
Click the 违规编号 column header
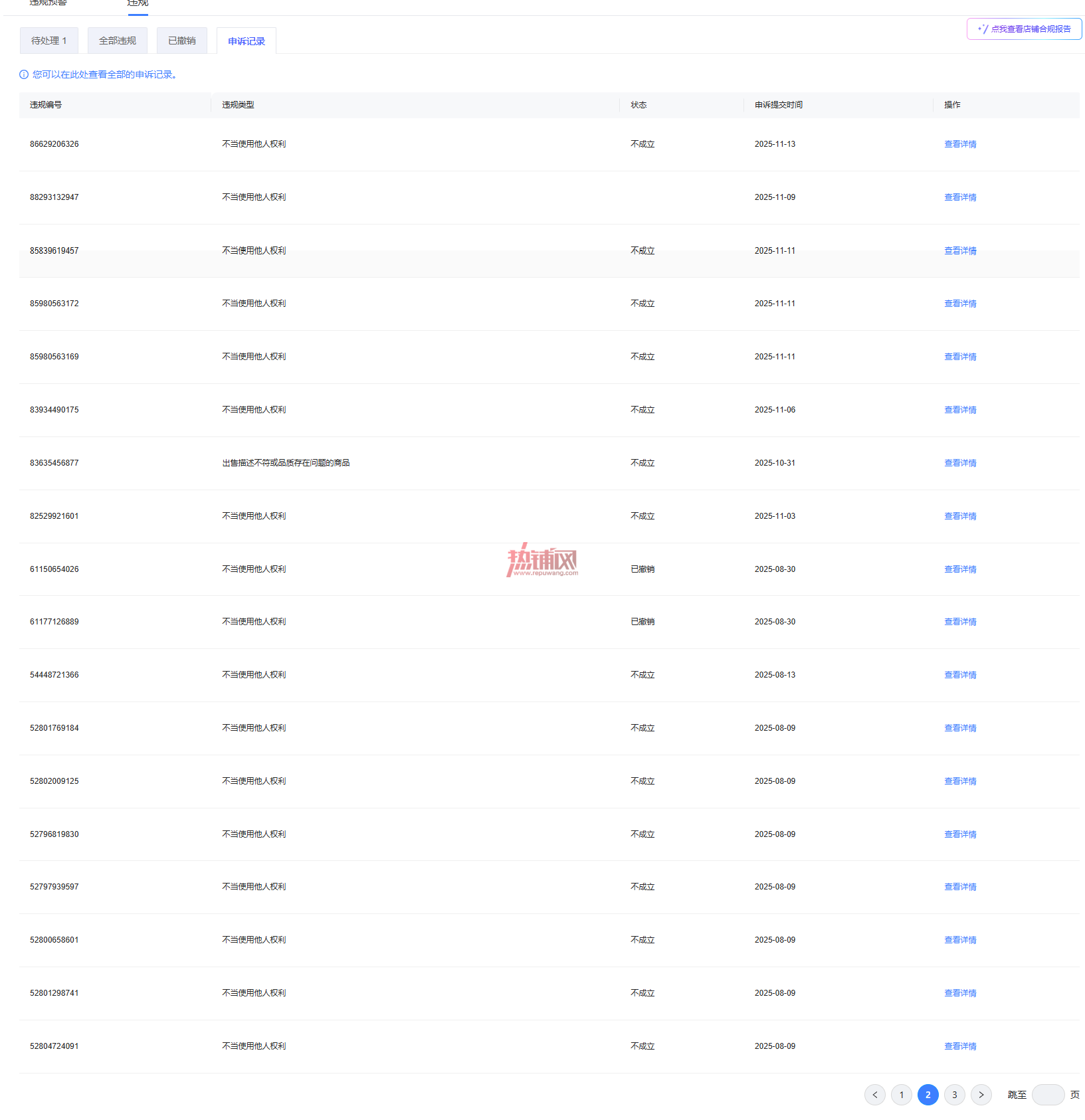[x=46, y=105]
